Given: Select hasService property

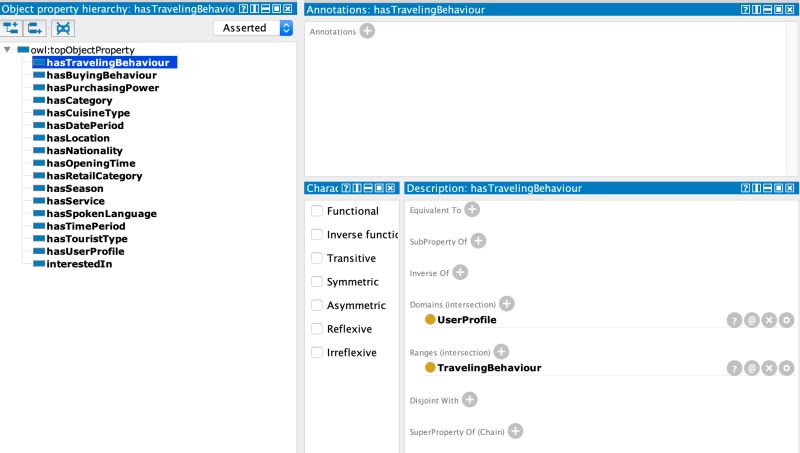Looking at the screenshot, I should [x=75, y=201].
